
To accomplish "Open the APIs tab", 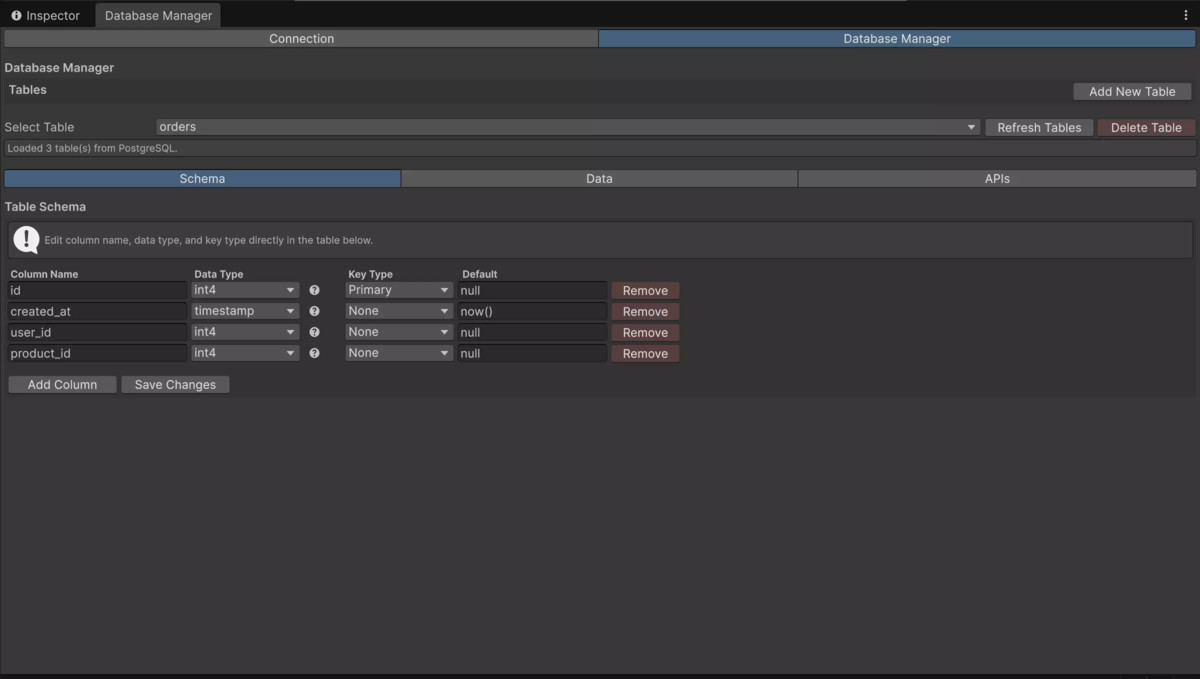I will click(997, 178).
